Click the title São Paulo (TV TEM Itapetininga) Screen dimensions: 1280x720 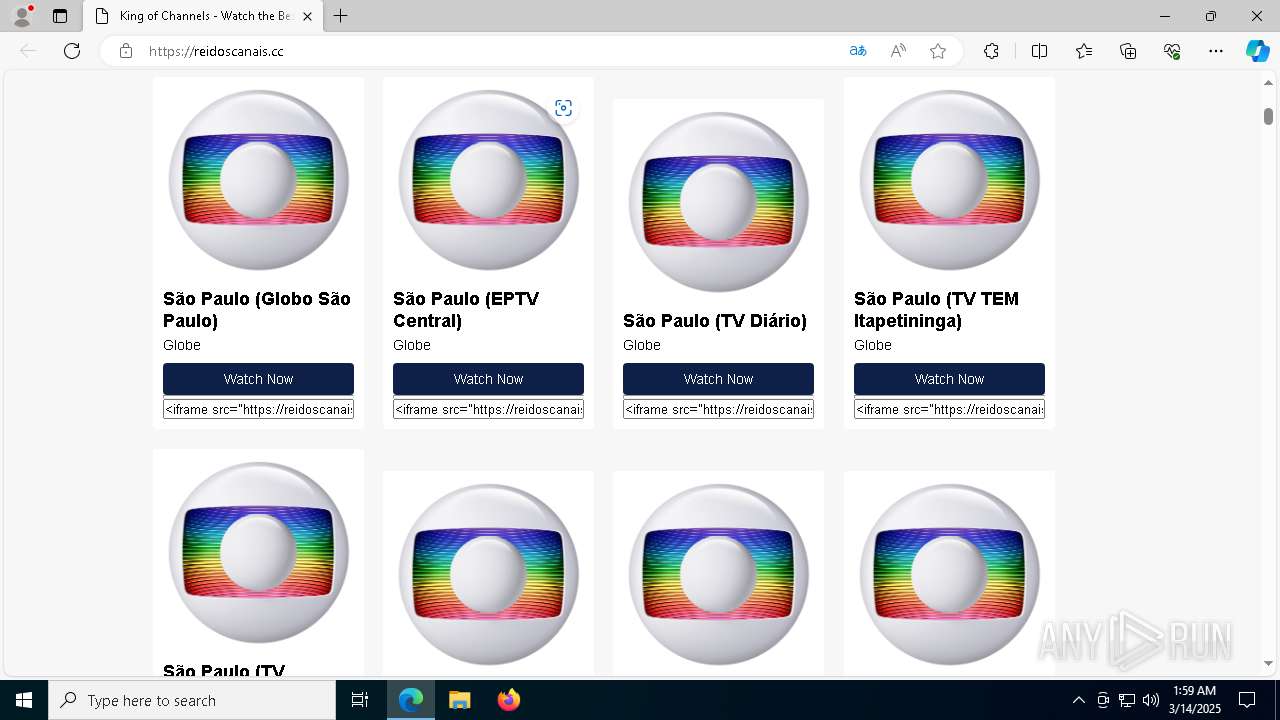(x=936, y=310)
